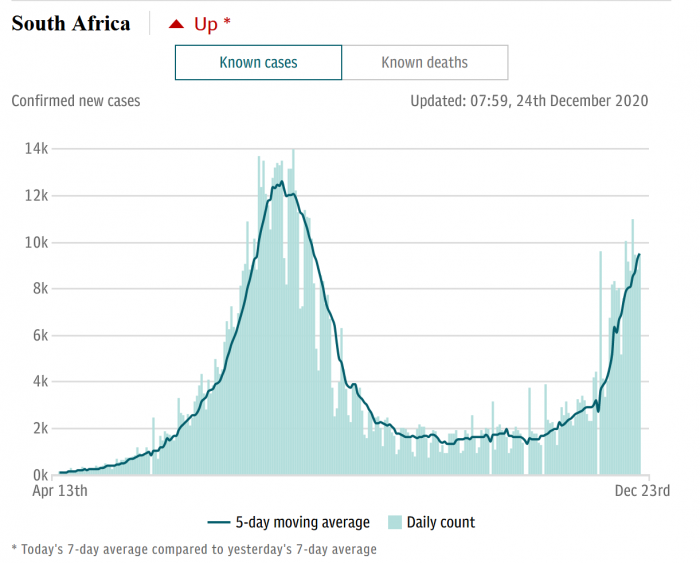Click the South Africa heading
The width and height of the screenshot is (700, 563).
pyautogui.click(x=71, y=23)
